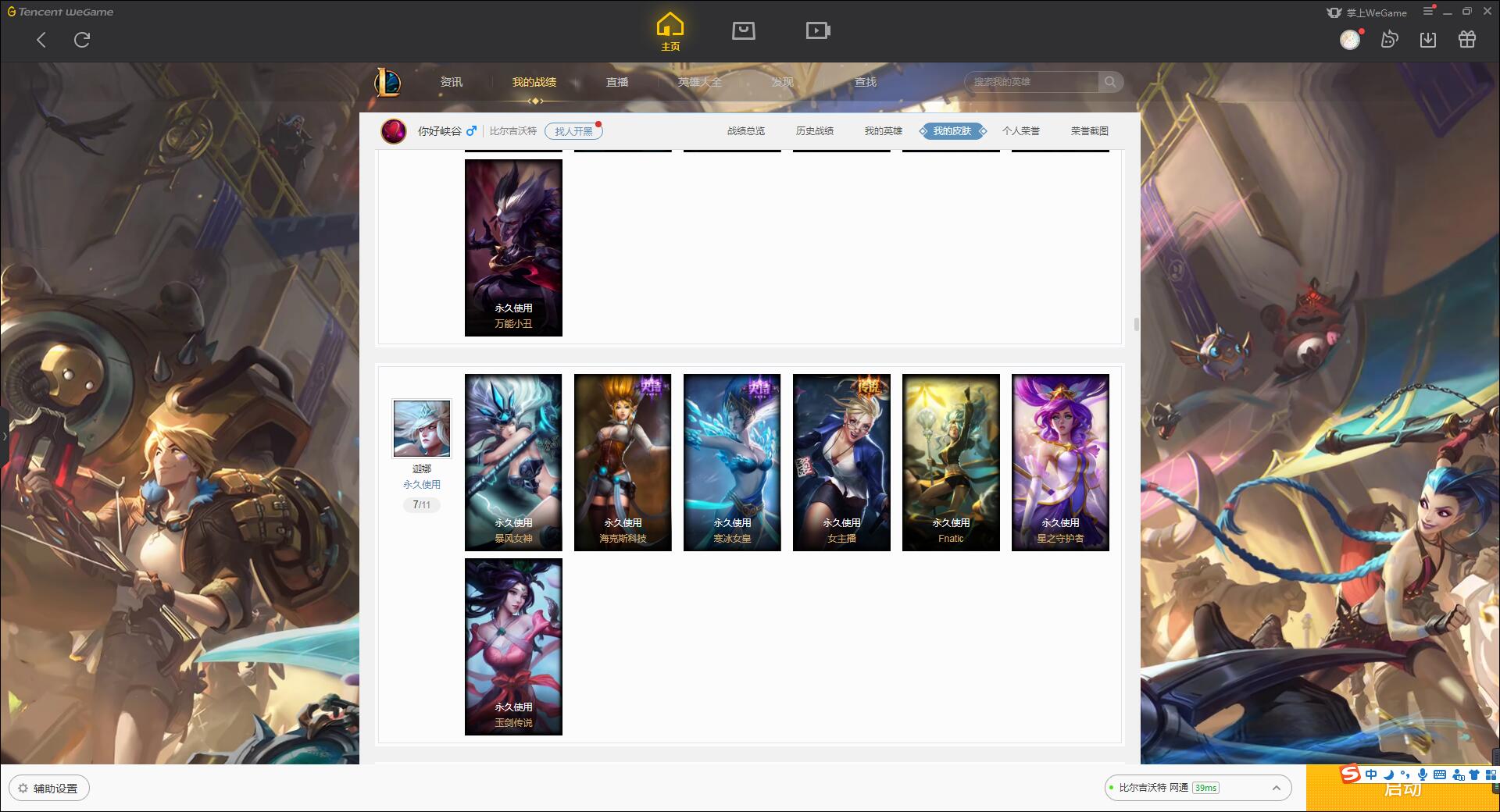Open the 主页 home tab

(670, 32)
